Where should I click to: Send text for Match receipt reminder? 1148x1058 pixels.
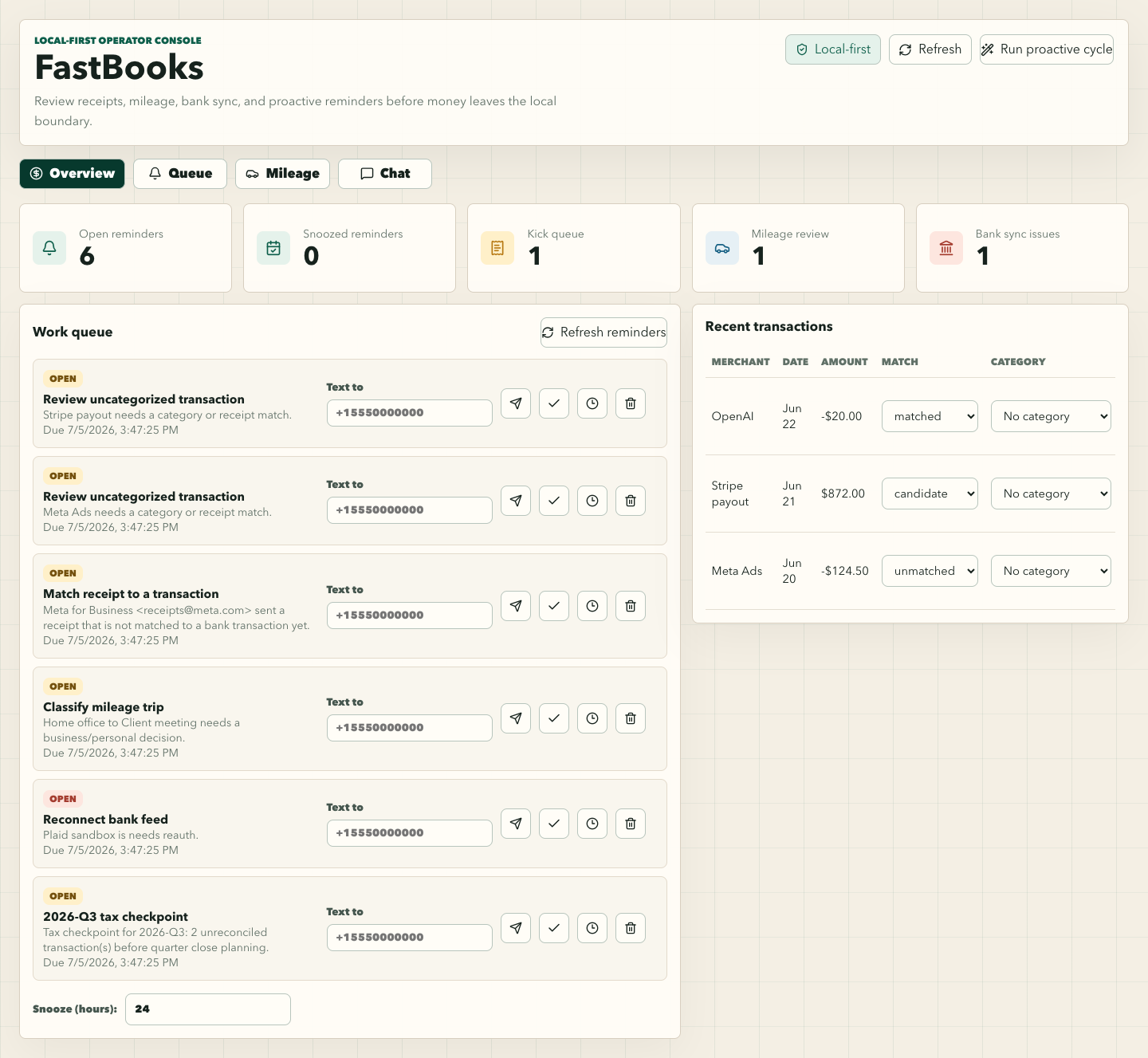tap(516, 606)
